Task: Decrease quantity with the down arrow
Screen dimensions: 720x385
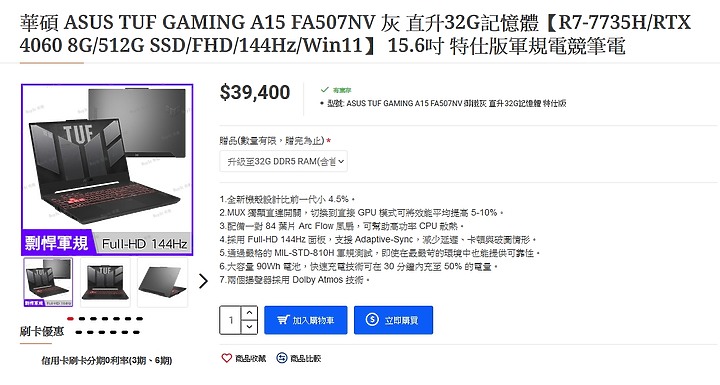Action: click(249, 327)
